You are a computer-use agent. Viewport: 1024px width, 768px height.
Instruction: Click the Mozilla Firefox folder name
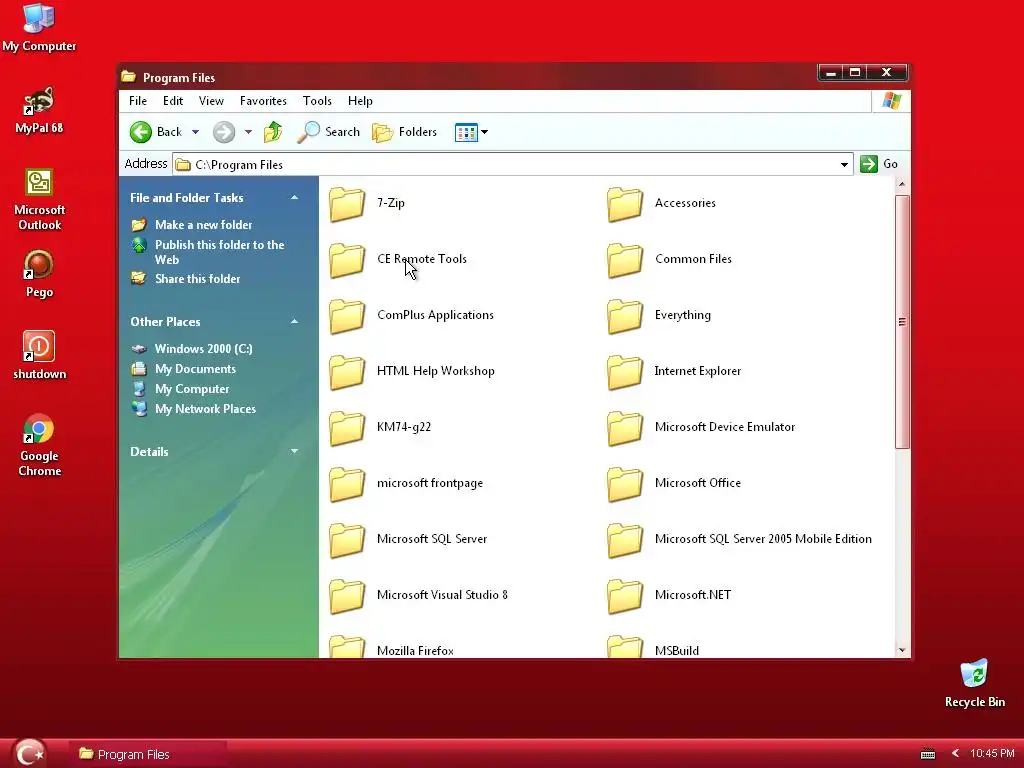point(415,650)
